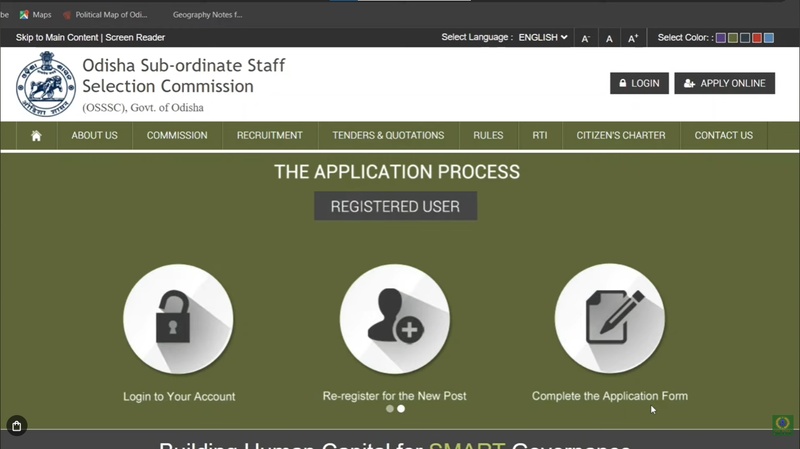Open the ABOUT US menu
Image resolution: width=800 pixels, height=449 pixels.
click(x=94, y=135)
